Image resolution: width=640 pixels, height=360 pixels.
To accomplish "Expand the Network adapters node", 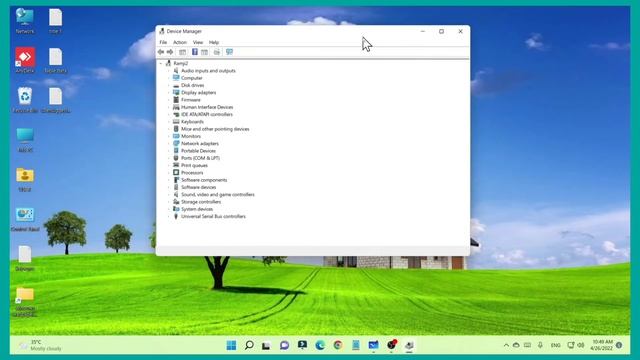I will point(169,143).
